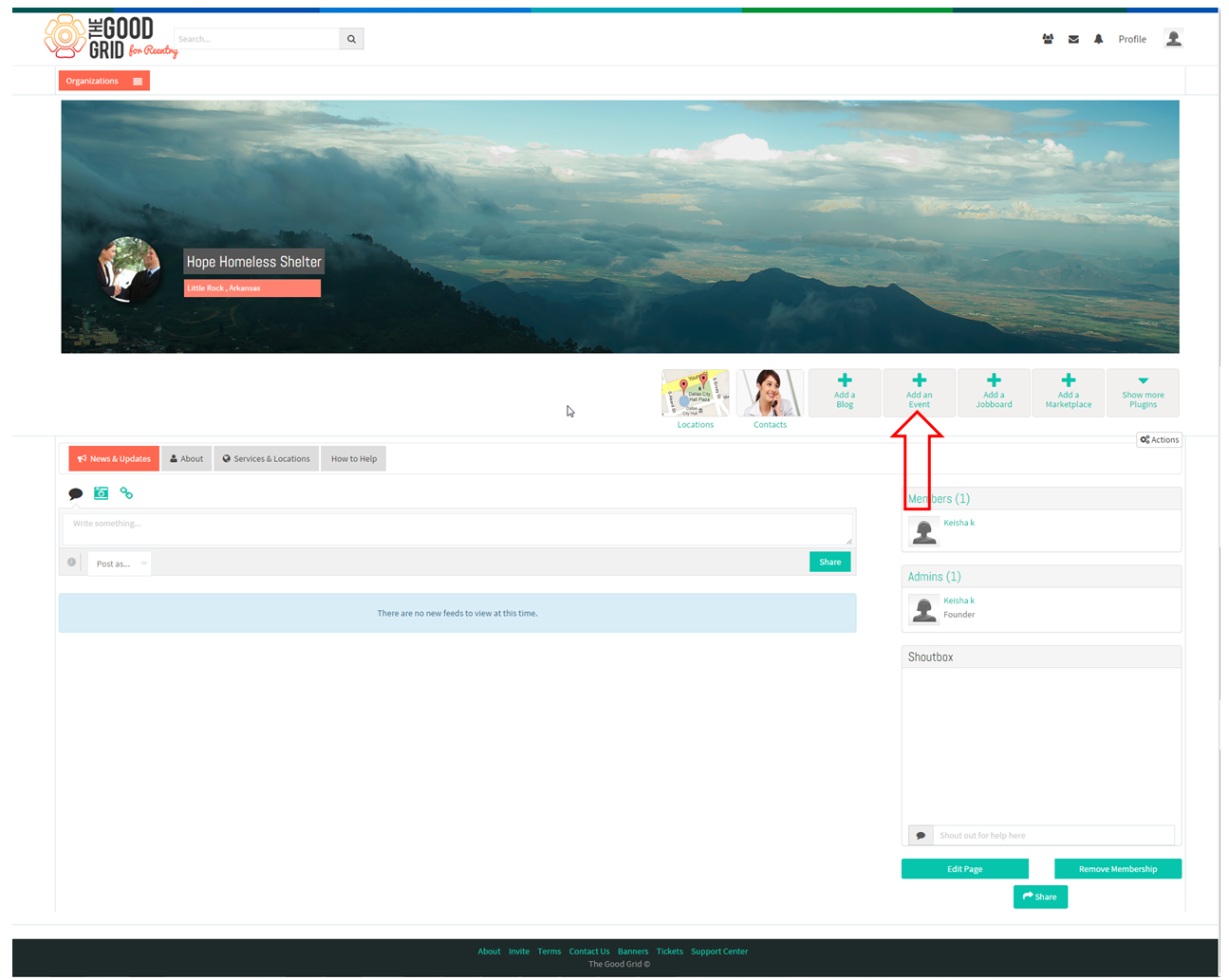This screenshot has width=1229, height=980.
Task: Click the shoutbox speech bubble icon
Action: 921,836
